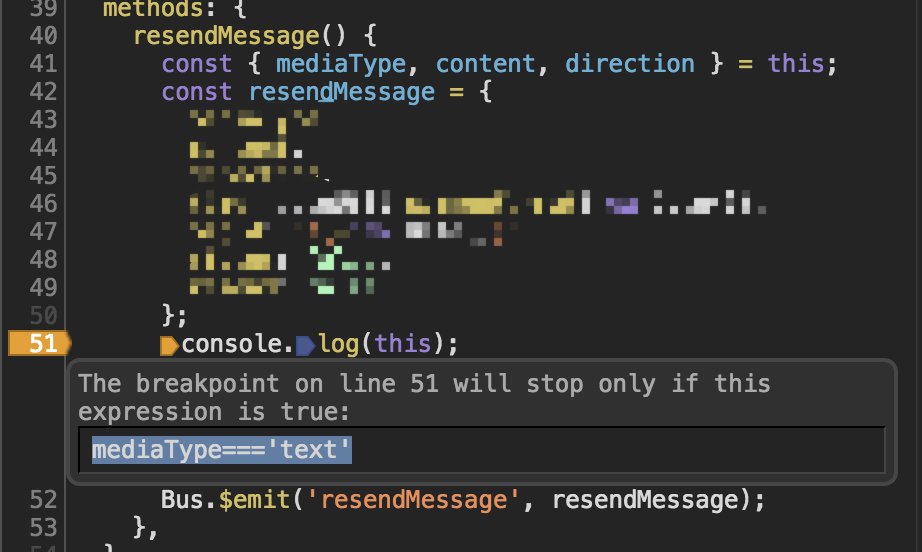The height and width of the screenshot is (552, 922).
Task: Click the console keyword on line 51
Action: click(232, 344)
